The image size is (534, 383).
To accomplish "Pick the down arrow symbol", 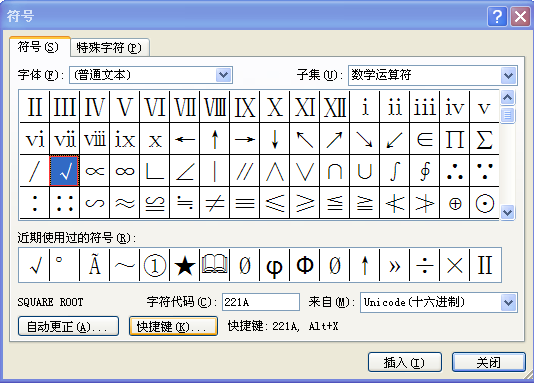I will click(x=274, y=139).
